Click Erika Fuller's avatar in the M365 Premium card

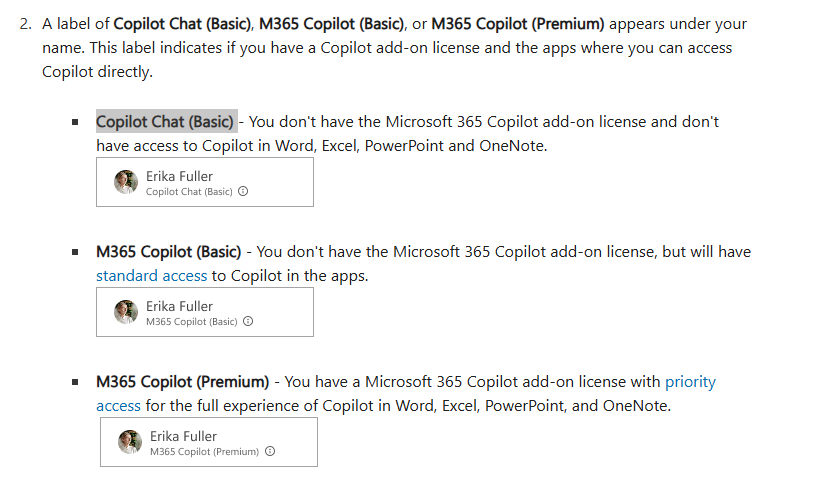(130, 442)
